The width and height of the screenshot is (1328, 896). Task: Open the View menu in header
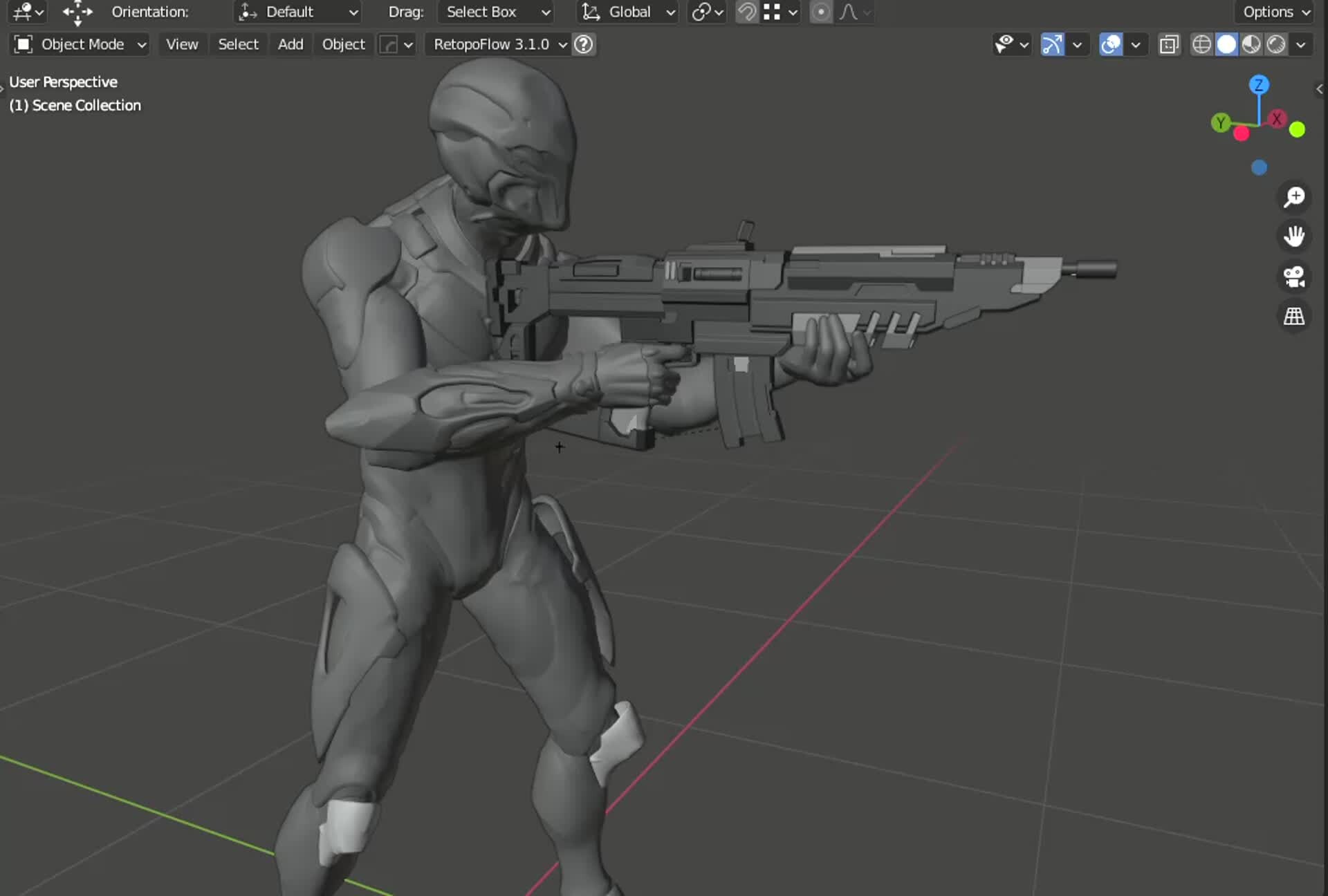(180, 44)
